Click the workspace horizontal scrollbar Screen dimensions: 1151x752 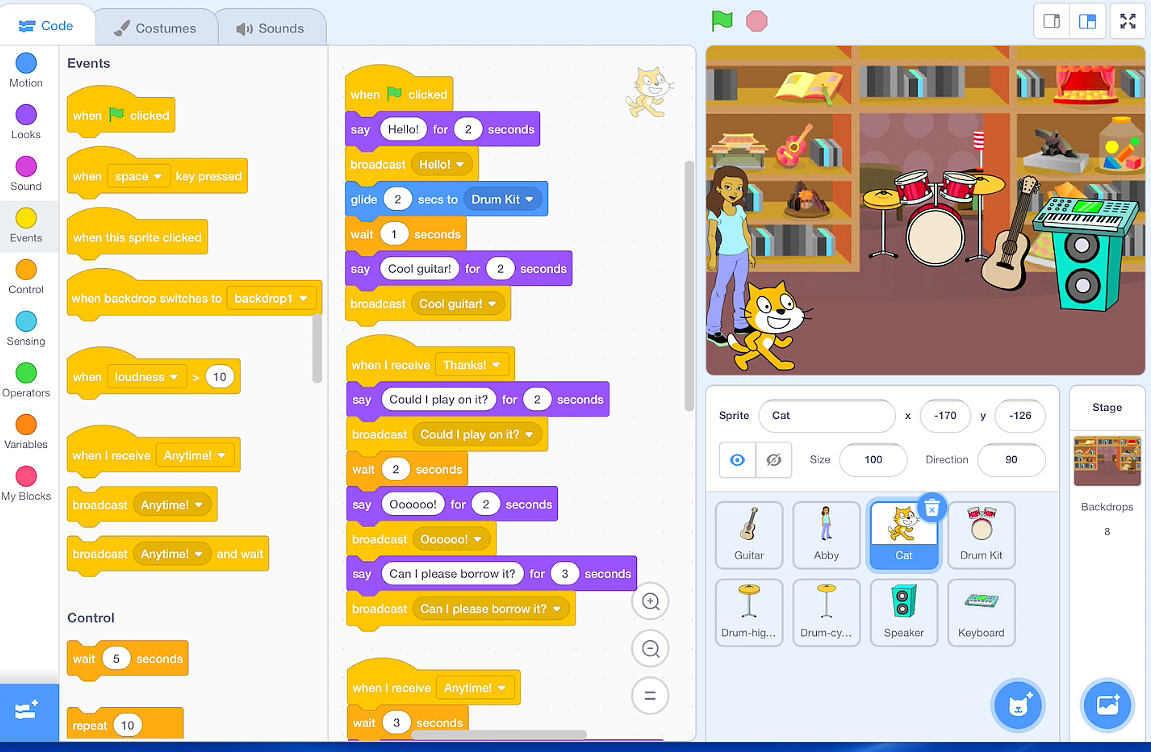pos(499,734)
